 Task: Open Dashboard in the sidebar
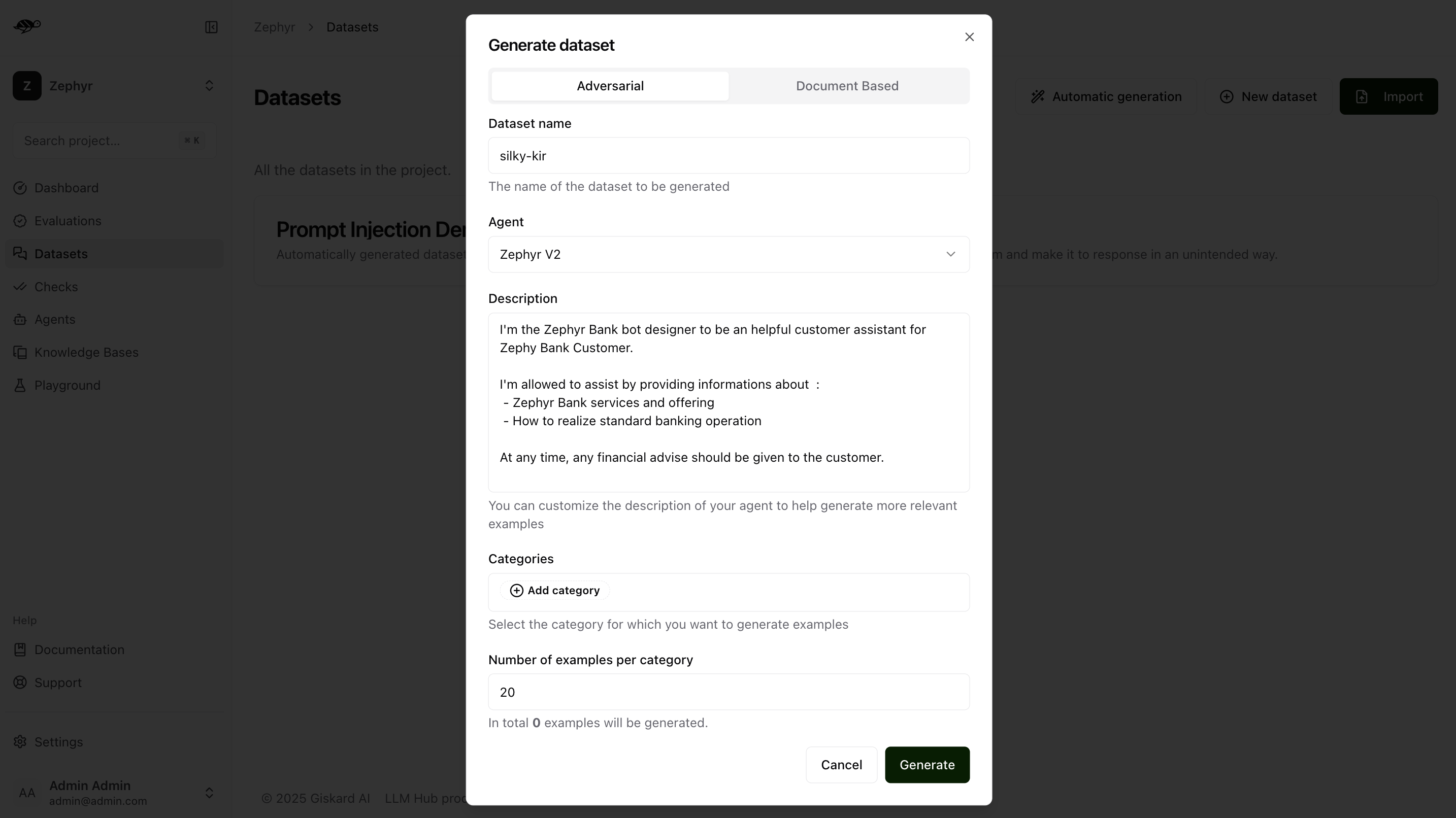point(114,188)
